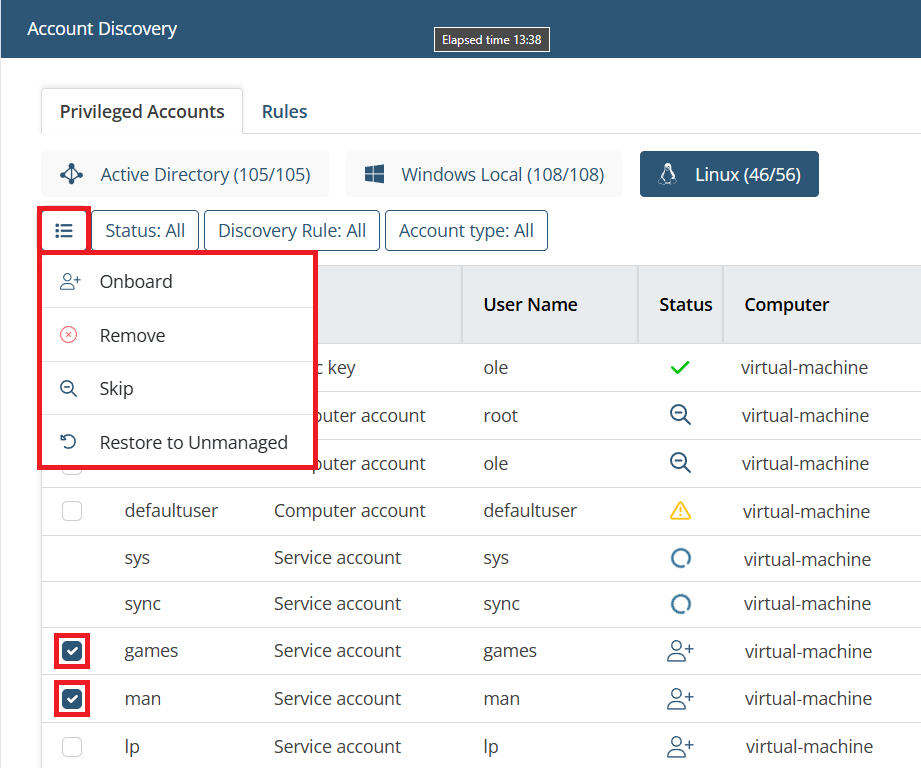The height and width of the screenshot is (768, 921).
Task: Click the loading status icon for sys
Action: coord(680,558)
